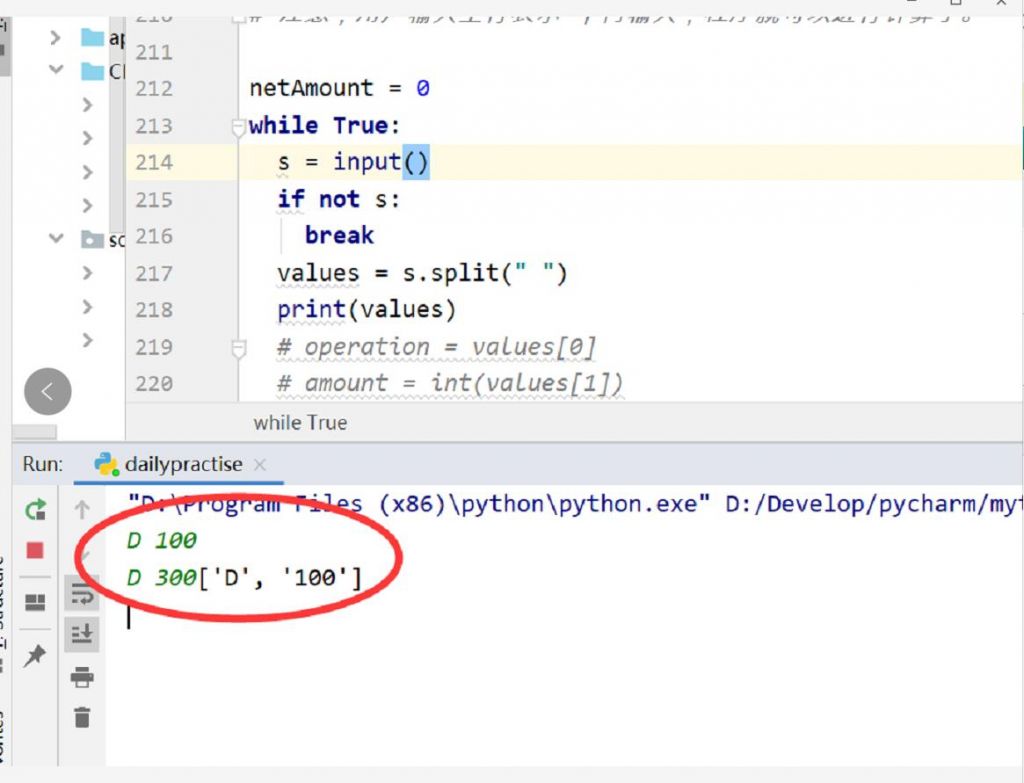Stop the running process with red square
The image size is (1024, 783).
[x=35, y=551]
